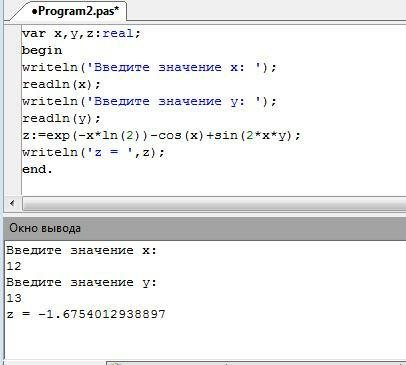Place cursor on the readln(y); line

click(61, 118)
